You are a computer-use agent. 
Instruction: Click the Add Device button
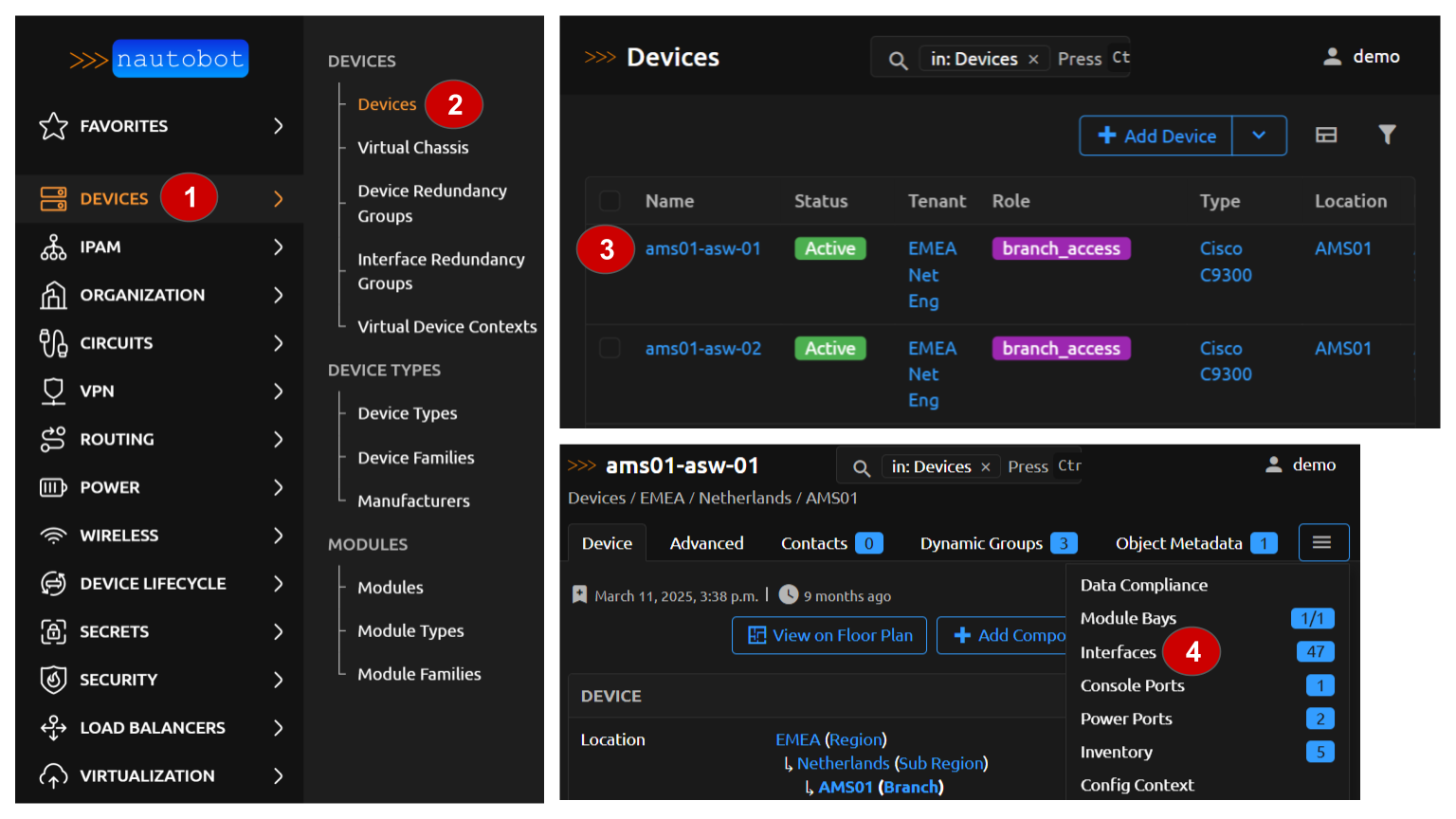(x=1156, y=136)
